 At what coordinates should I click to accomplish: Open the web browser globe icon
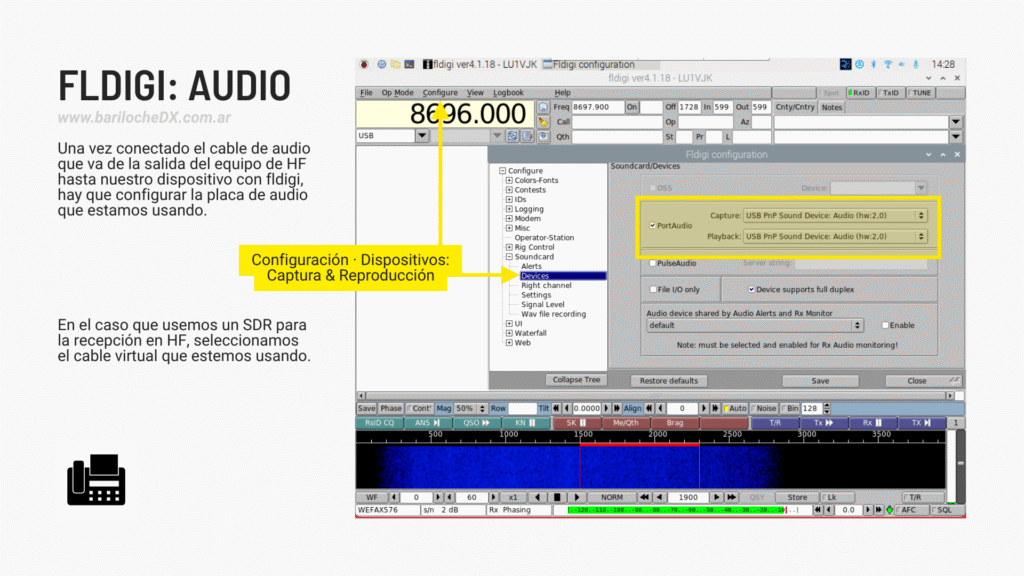380,64
